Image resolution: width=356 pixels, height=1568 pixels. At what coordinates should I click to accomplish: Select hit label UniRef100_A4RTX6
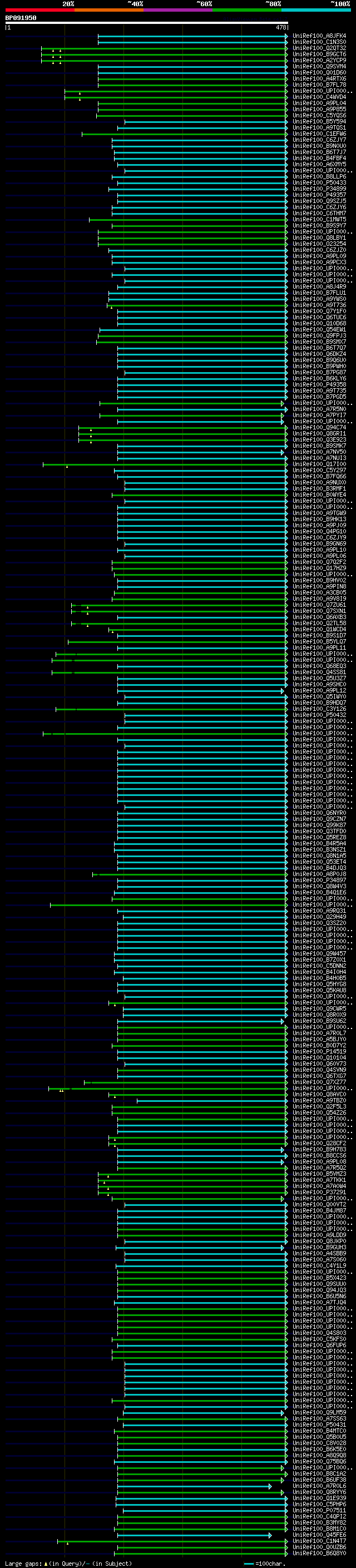pos(319,78)
